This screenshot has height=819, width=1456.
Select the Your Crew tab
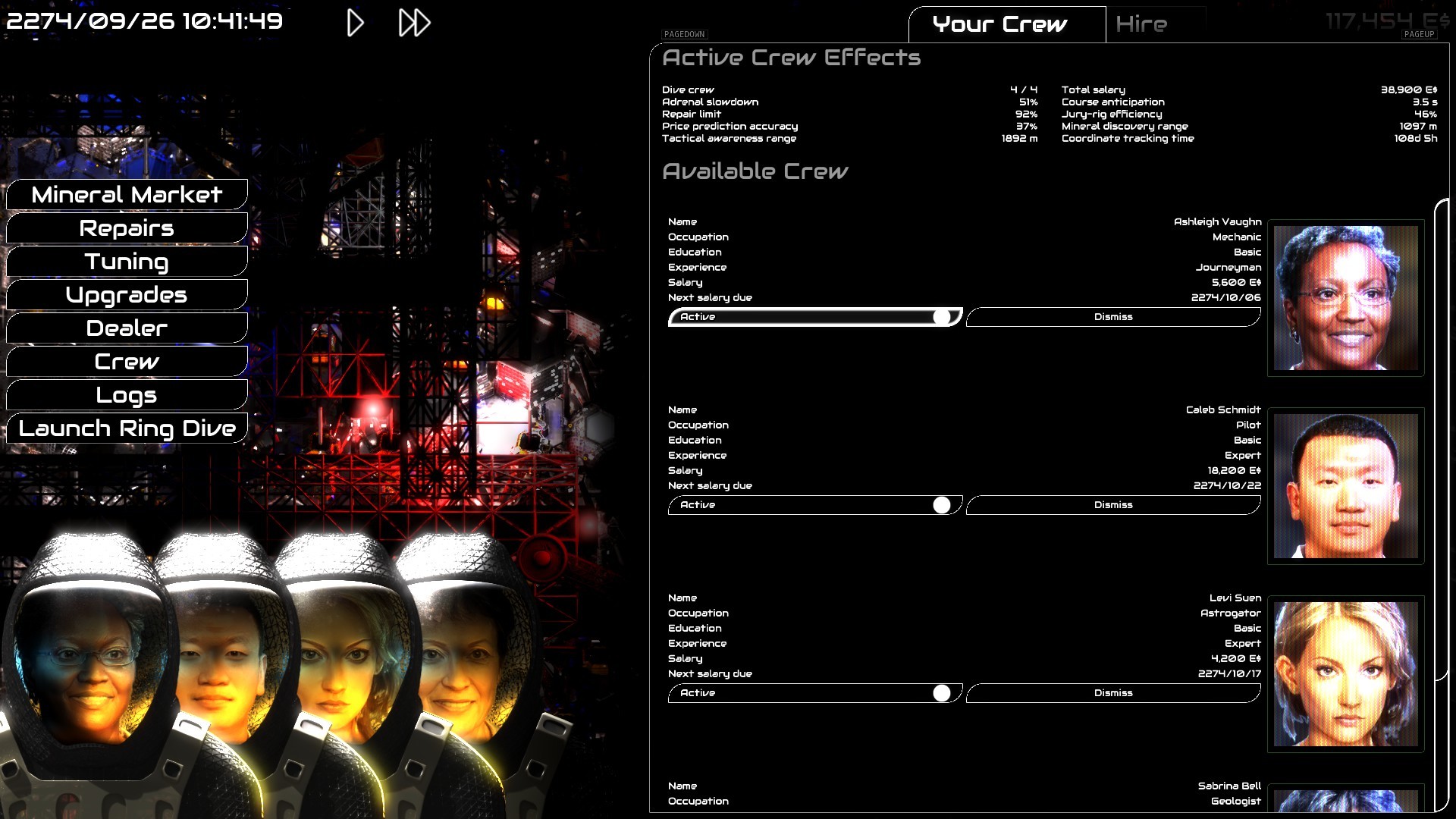999,24
